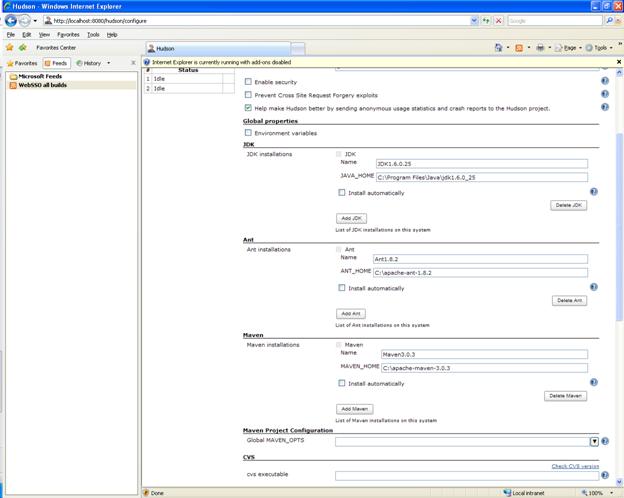
Task: Click the Add JDK button
Action: tap(351, 219)
